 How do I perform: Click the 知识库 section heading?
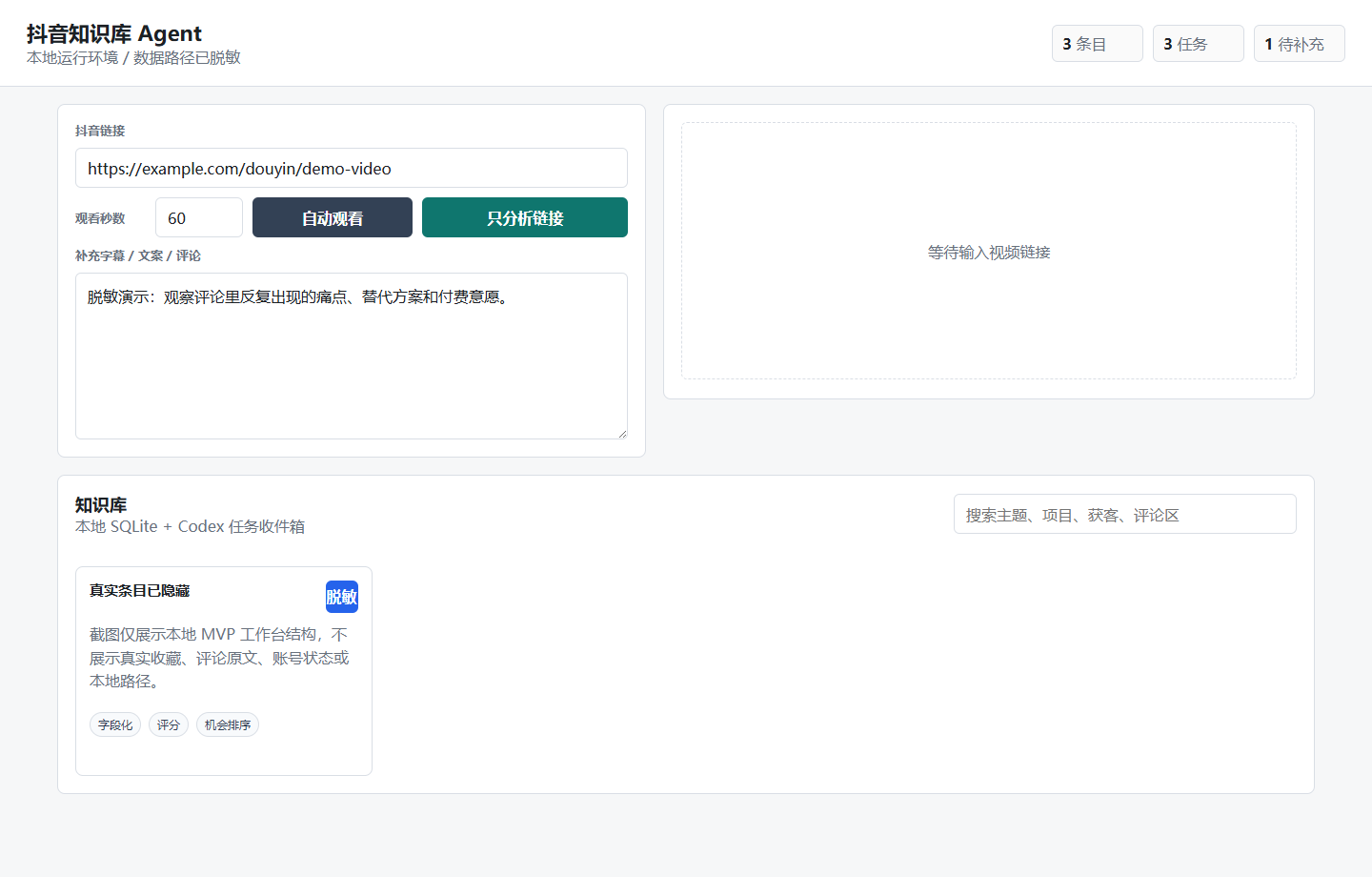point(101,505)
